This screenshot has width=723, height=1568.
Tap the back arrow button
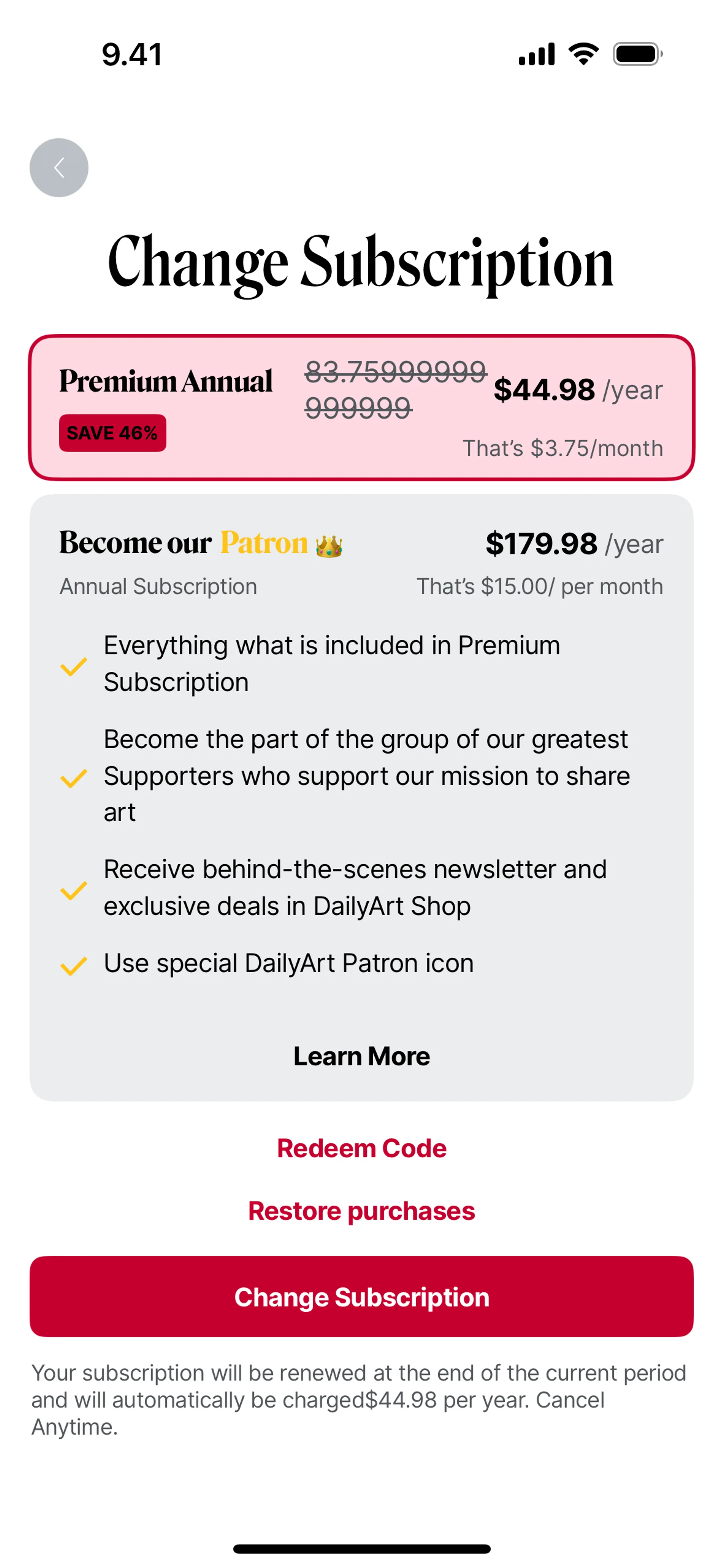tap(59, 167)
